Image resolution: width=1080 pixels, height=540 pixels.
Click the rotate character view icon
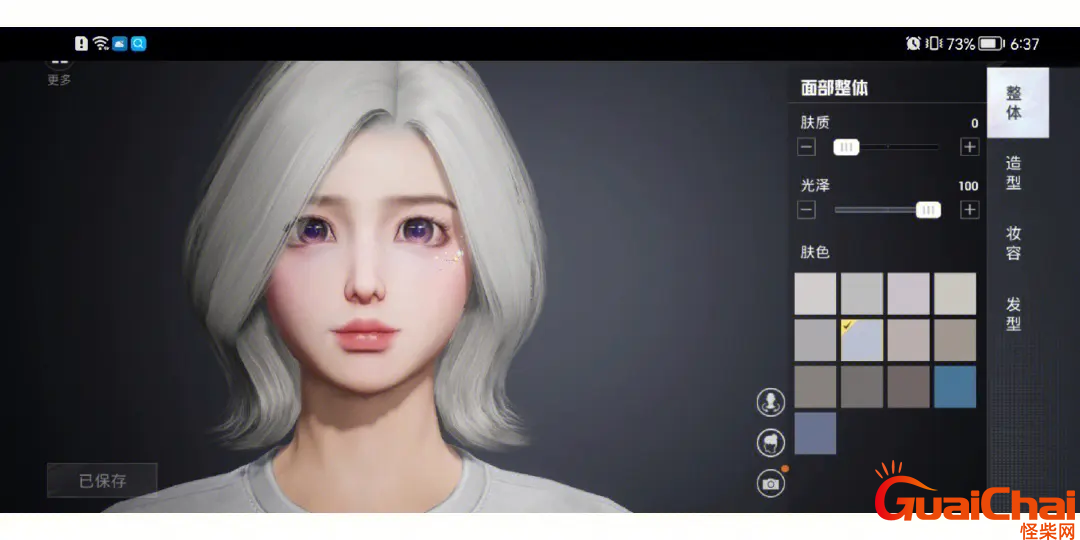770,402
